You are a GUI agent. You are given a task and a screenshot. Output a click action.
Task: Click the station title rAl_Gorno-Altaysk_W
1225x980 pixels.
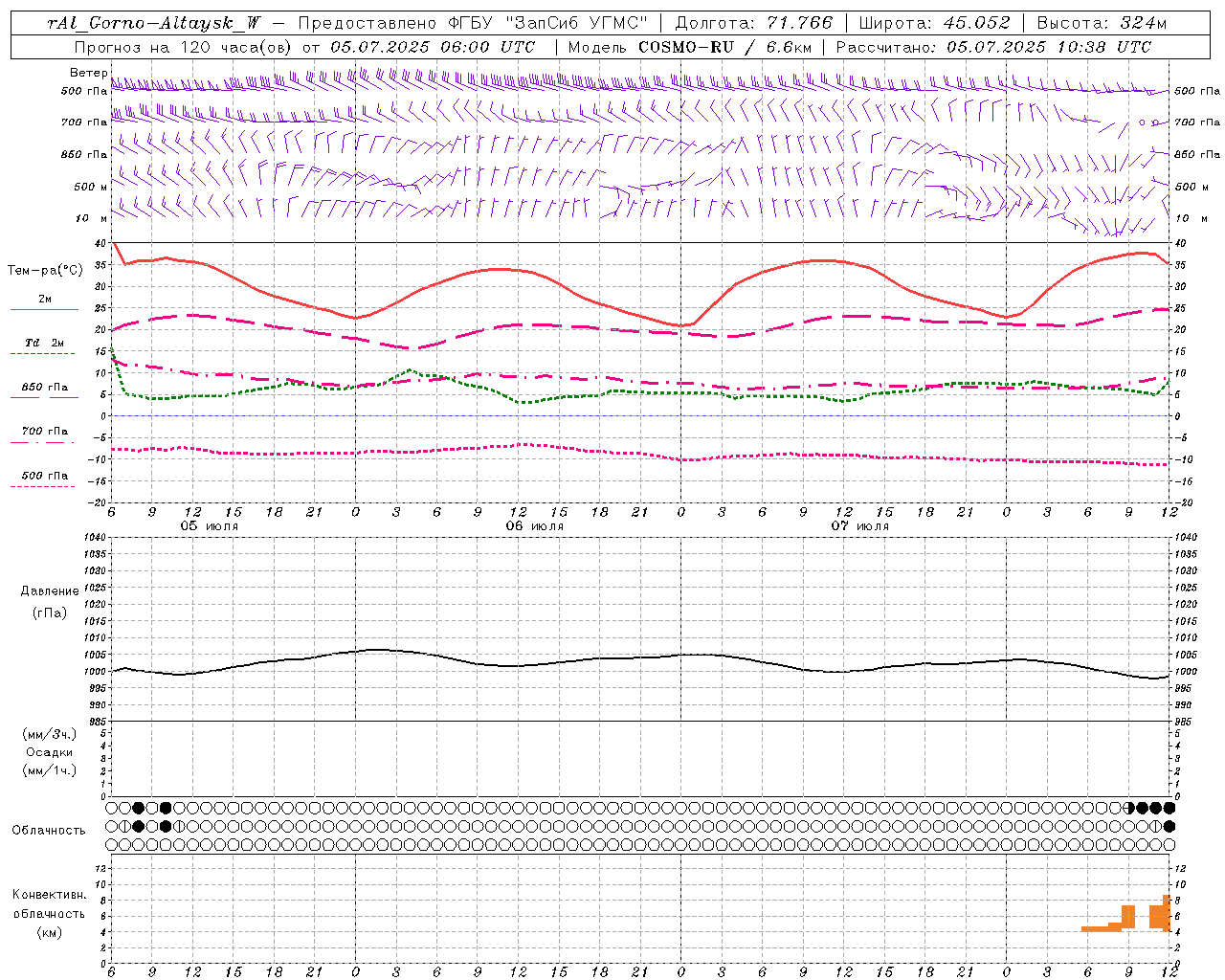154,23
